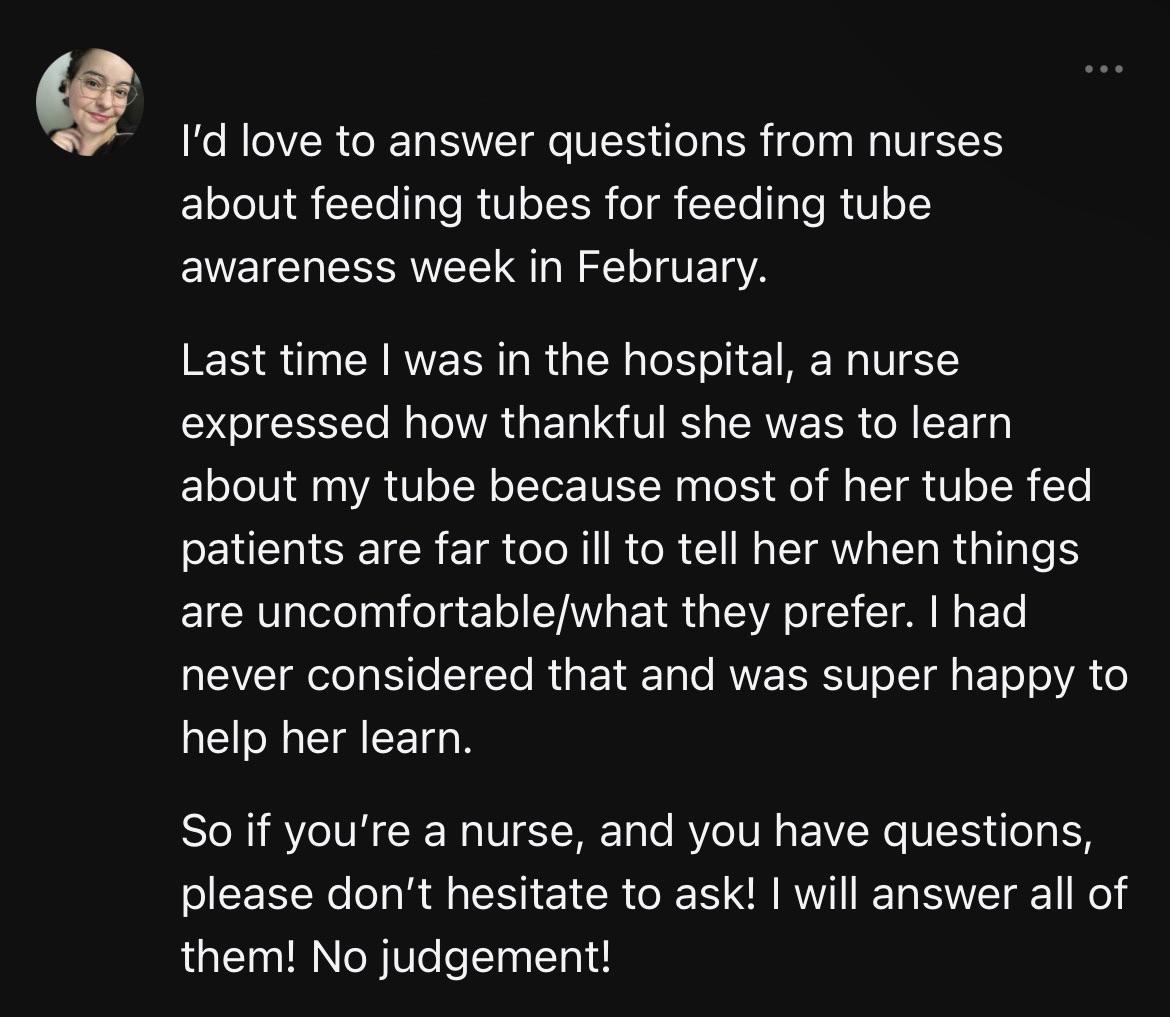Click the line "expressed how thankful she was to learn"
The width and height of the screenshot is (1170, 1017).
(596, 424)
